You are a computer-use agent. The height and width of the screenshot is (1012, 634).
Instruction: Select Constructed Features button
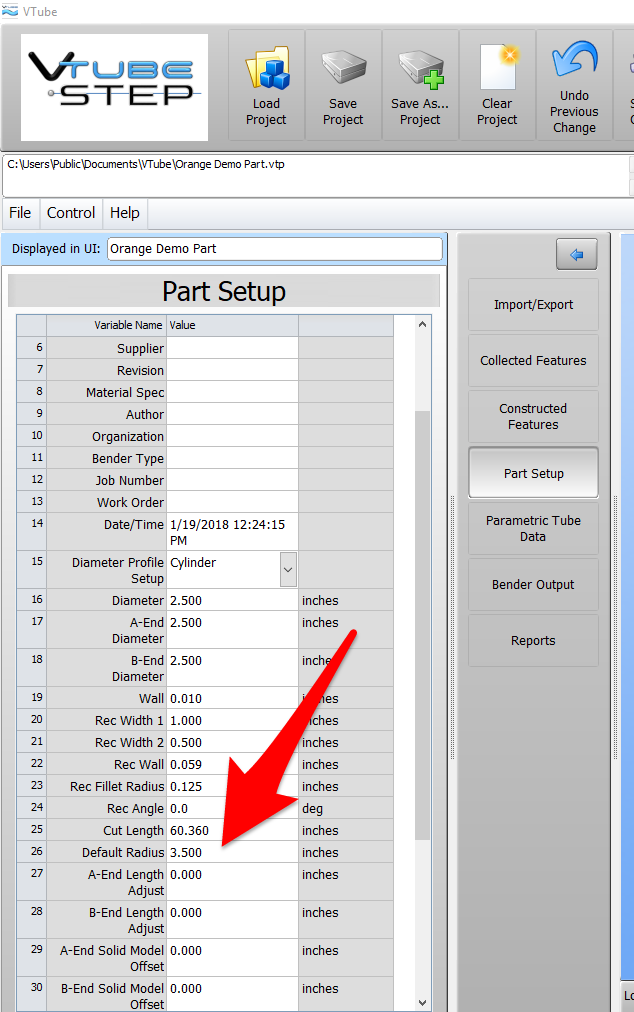pos(533,417)
